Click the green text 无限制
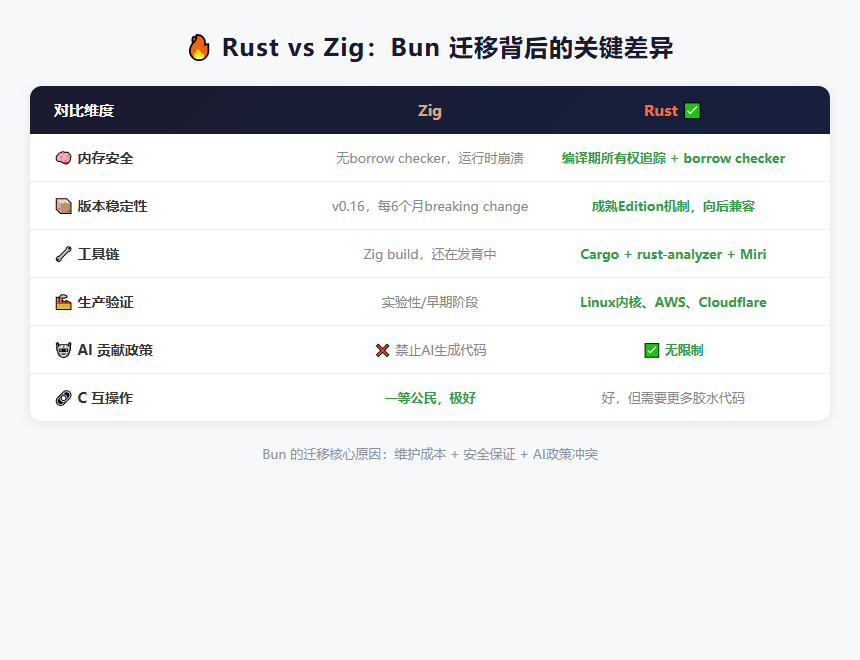This screenshot has width=860, height=660. 683,350
